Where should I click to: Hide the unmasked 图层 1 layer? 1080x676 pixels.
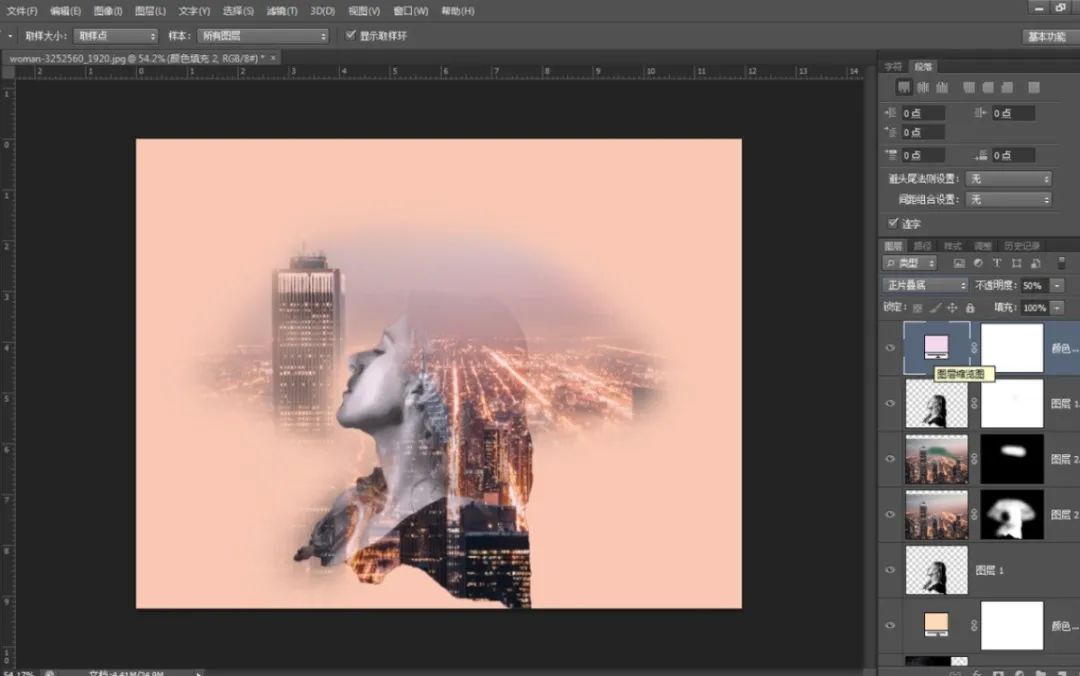point(890,570)
